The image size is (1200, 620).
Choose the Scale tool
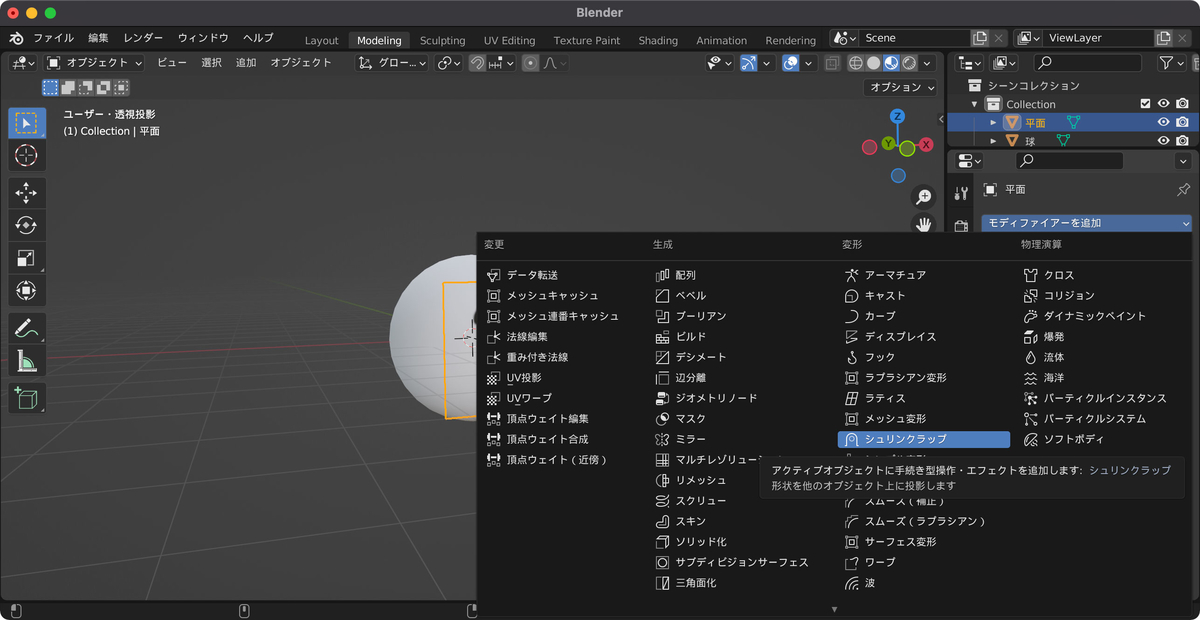coord(27,258)
